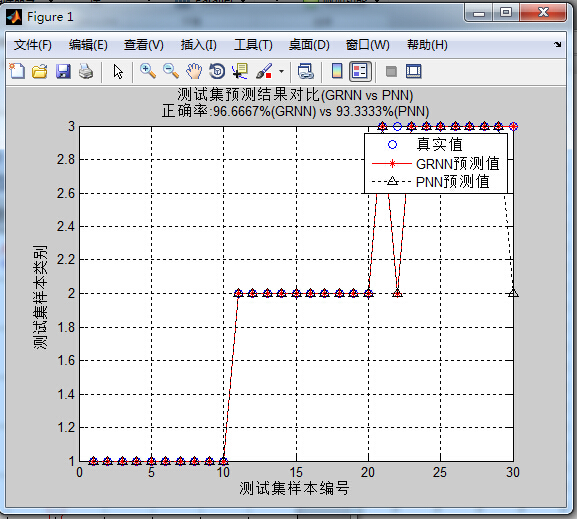
Task: Activate the Zoom In magnifier tool
Action: (x=148, y=71)
